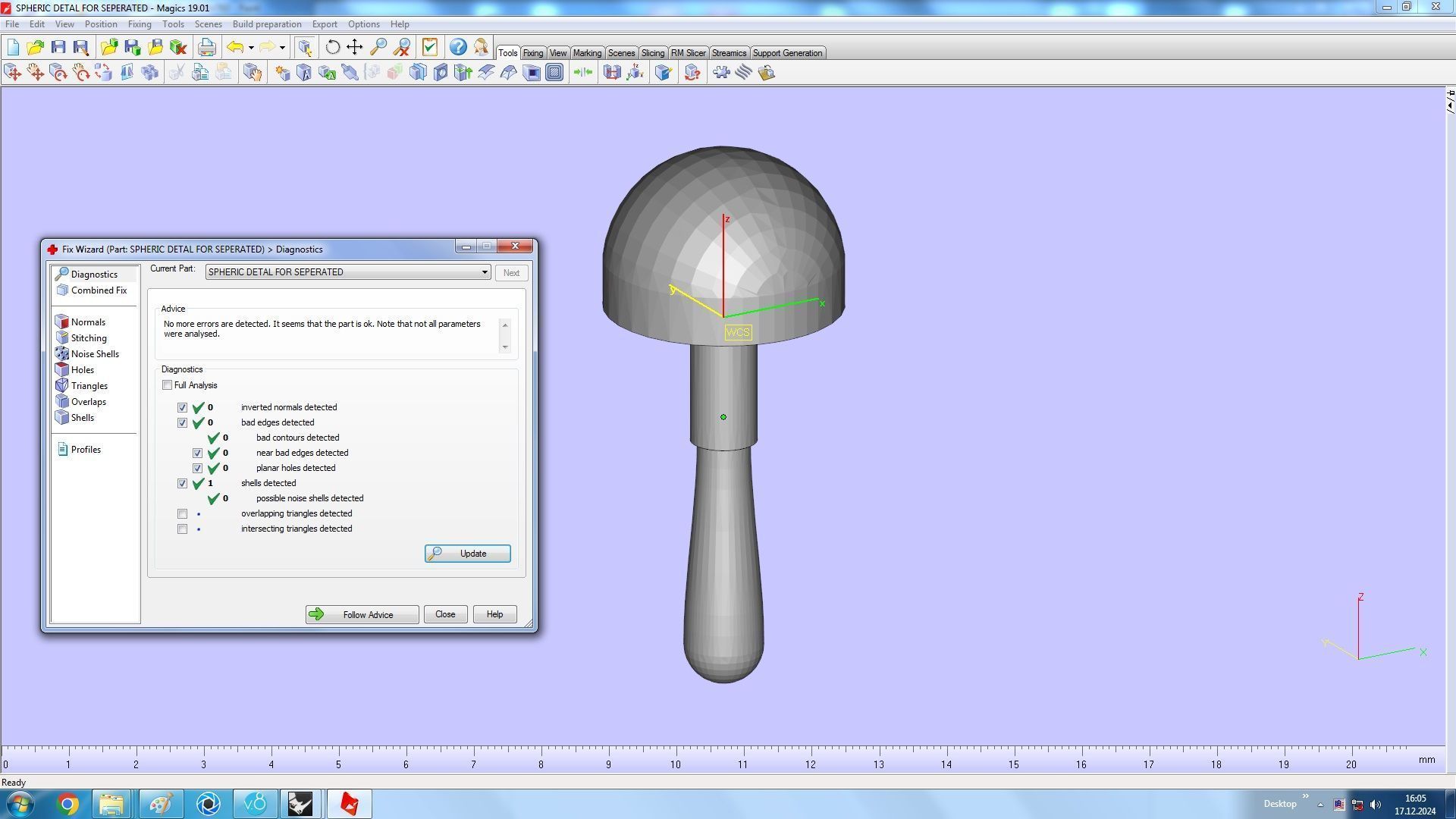Viewport: 1456px width, 819px height.
Task: Click the Zoom magnifier icon
Action: point(378,47)
